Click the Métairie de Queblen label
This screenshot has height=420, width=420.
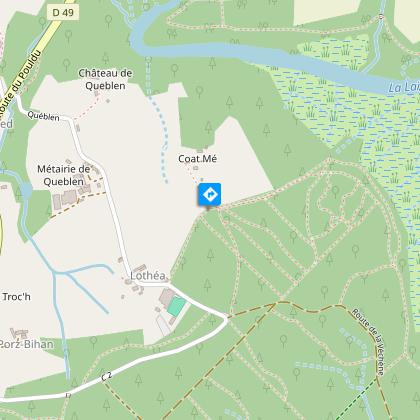[64, 175]
